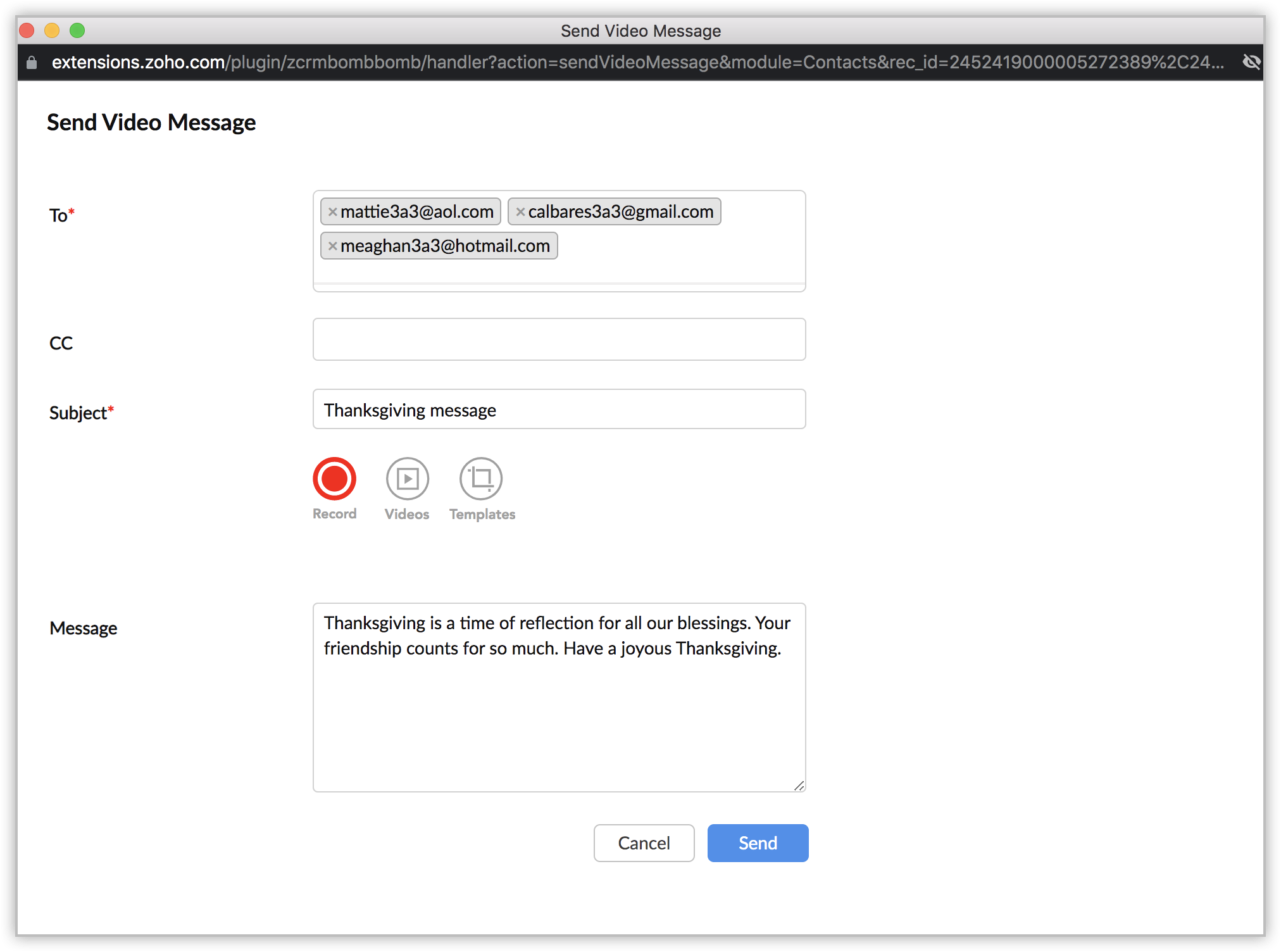Screen dimensions: 1281x952
Task: Remove calbares3a3@gmail.com recipient chip
Action: click(x=520, y=212)
